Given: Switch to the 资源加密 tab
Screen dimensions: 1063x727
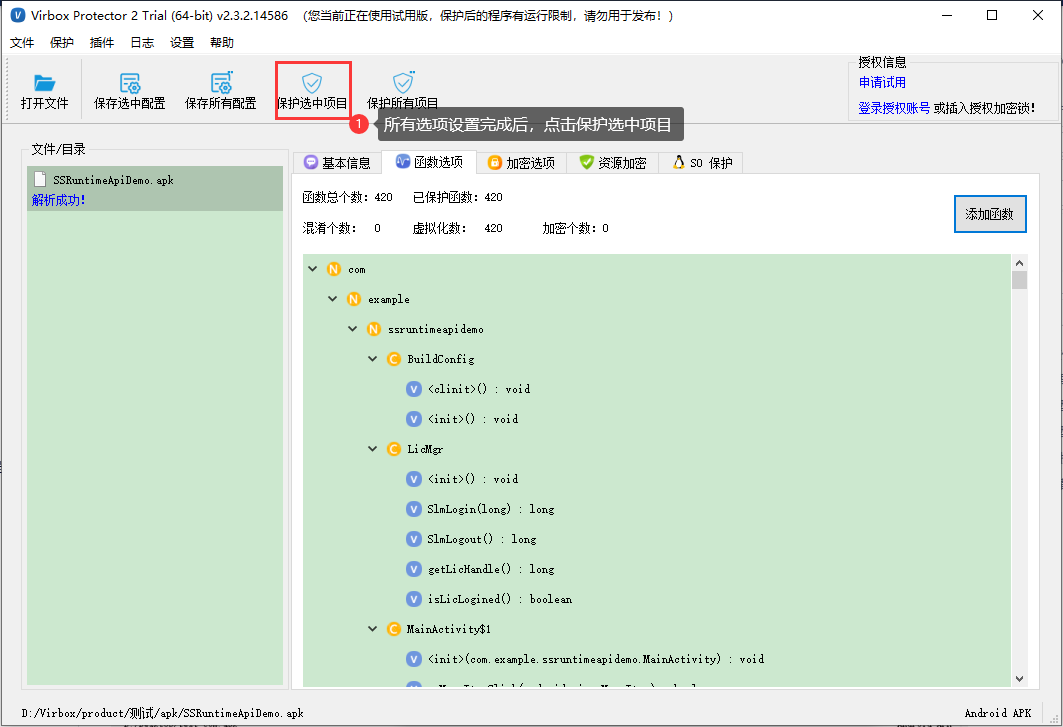Looking at the screenshot, I should pyautogui.click(x=613, y=163).
